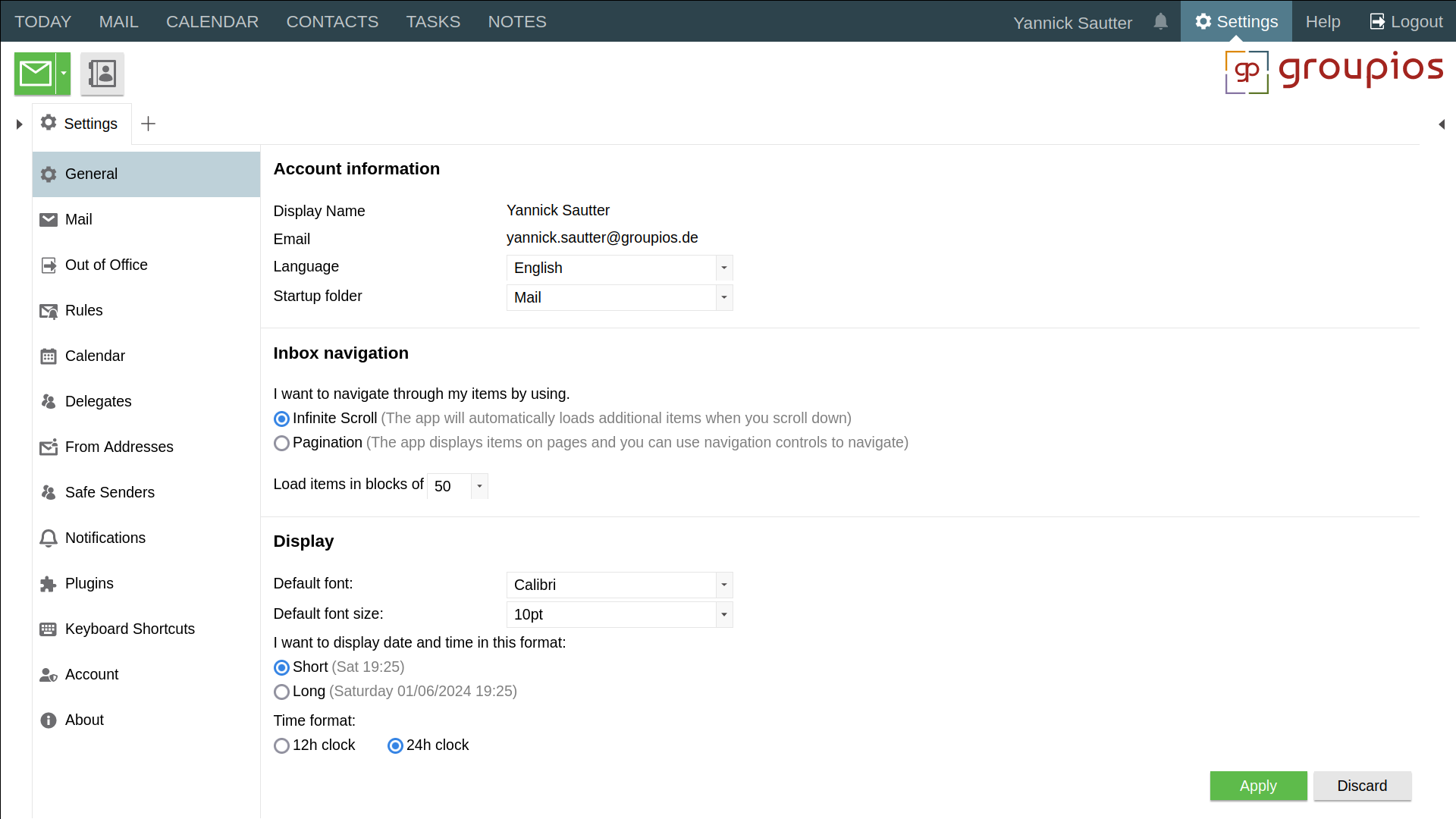Open a new tab with the plus button
This screenshot has width=1456, height=819.
point(149,124)
